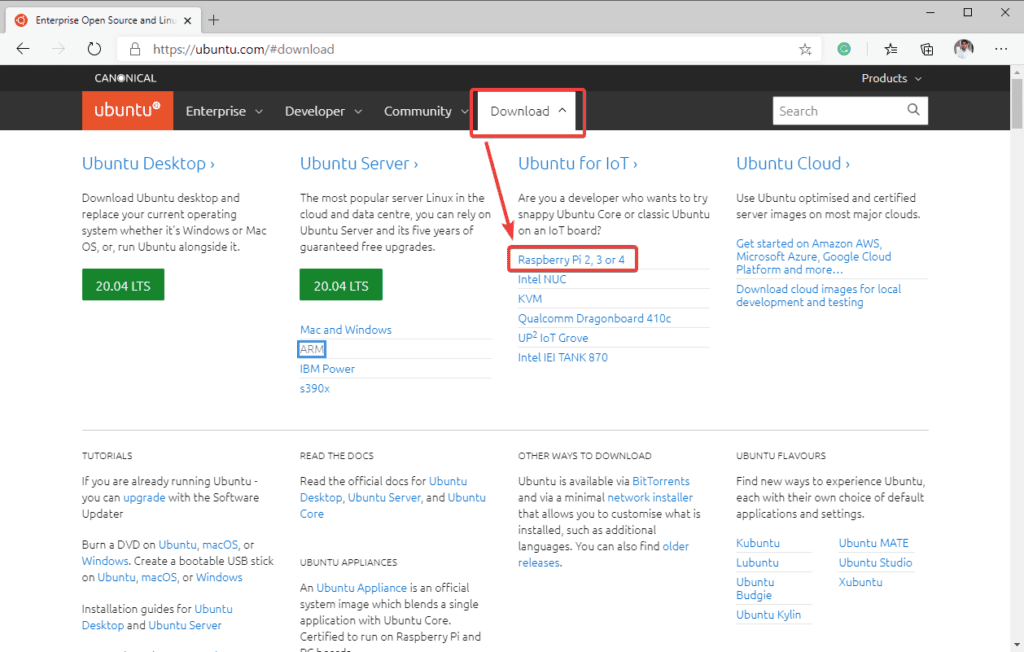Image resolution: width=1024 pixels, height=652 pixels.
Task: Open the Favorites list icon in the toolbar
Action: (891, 49)
